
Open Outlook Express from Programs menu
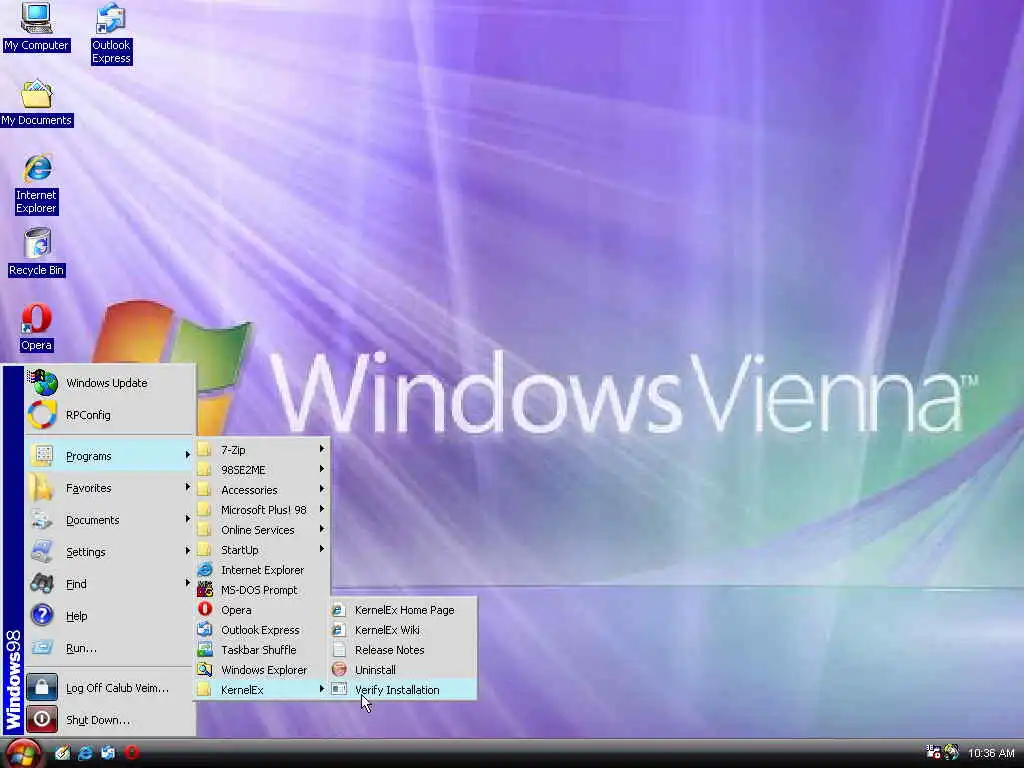[x=262, y=630]
